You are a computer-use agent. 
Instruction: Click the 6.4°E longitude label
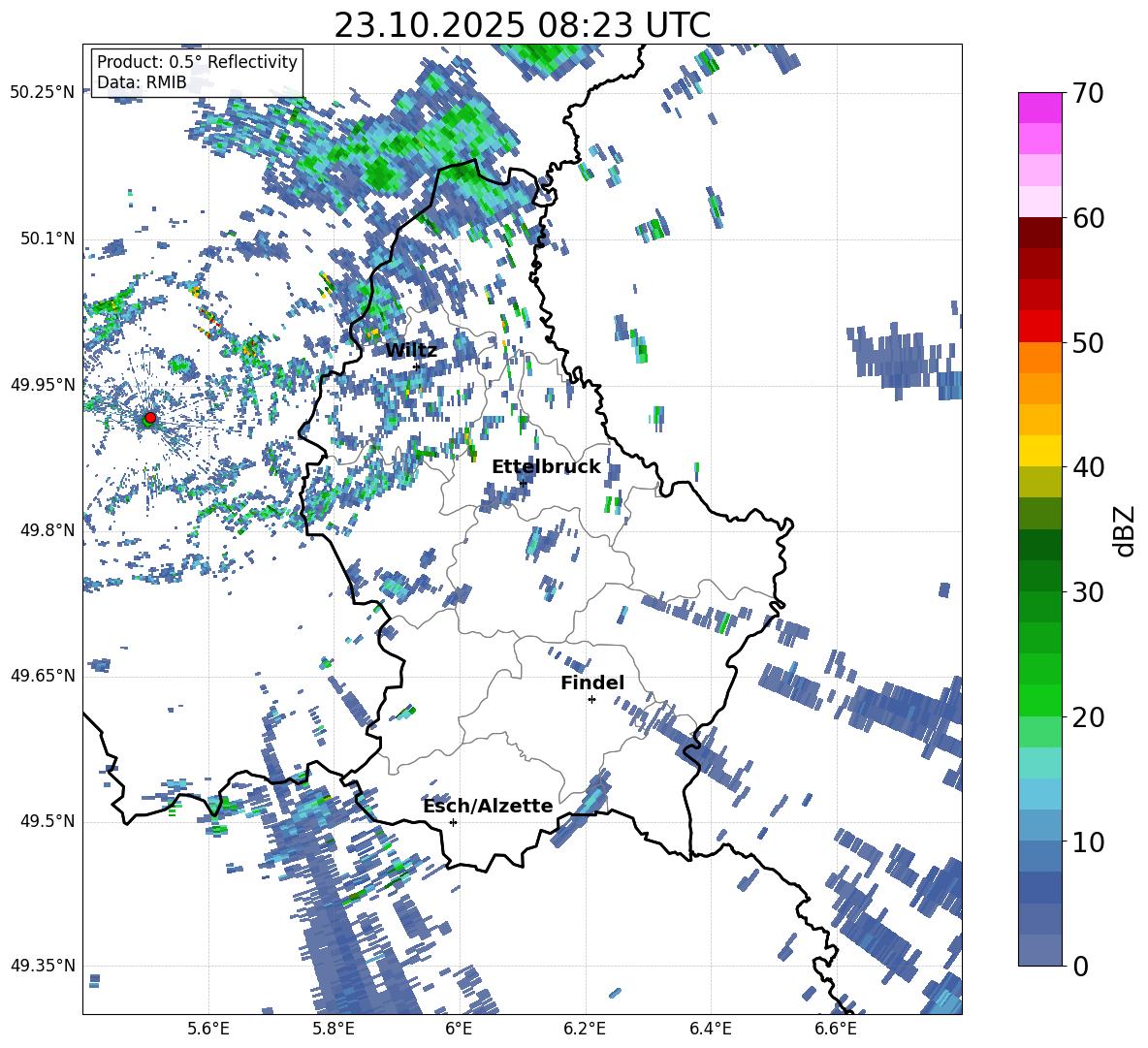[x=710, y=1029]
